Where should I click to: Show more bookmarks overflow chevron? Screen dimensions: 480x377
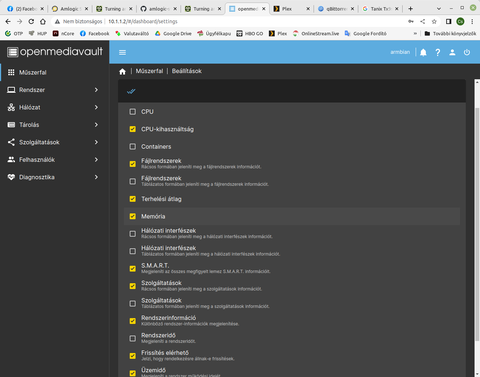point(415,33)
